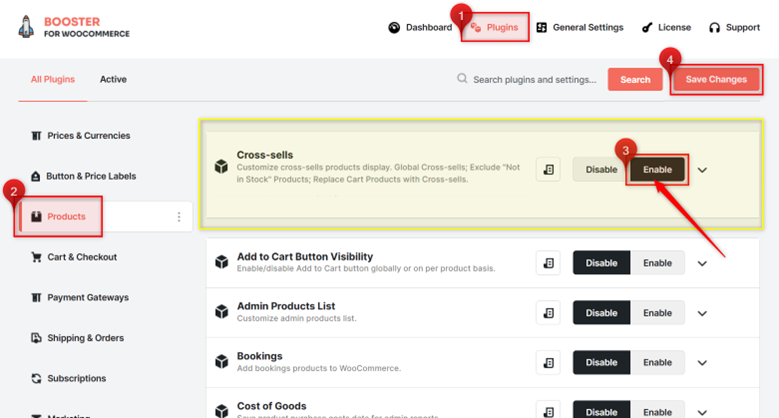Disable the Cross-sells plugin
Screen dimensions: 779x418
pos(601,169)
